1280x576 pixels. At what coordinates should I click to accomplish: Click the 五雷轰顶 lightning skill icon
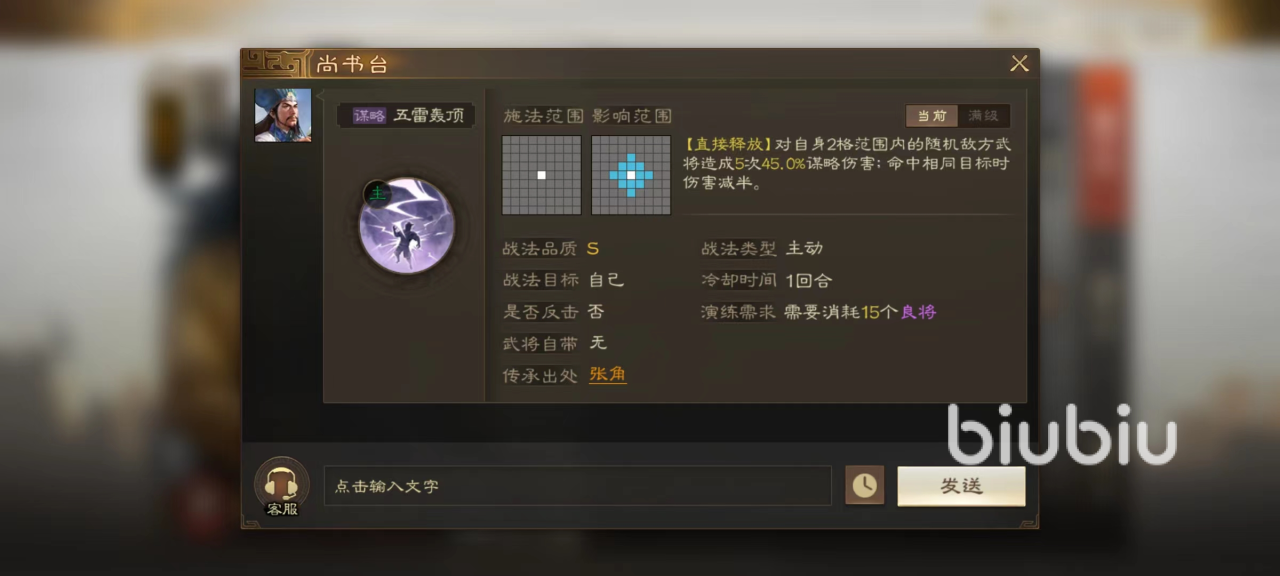[407, 226]
